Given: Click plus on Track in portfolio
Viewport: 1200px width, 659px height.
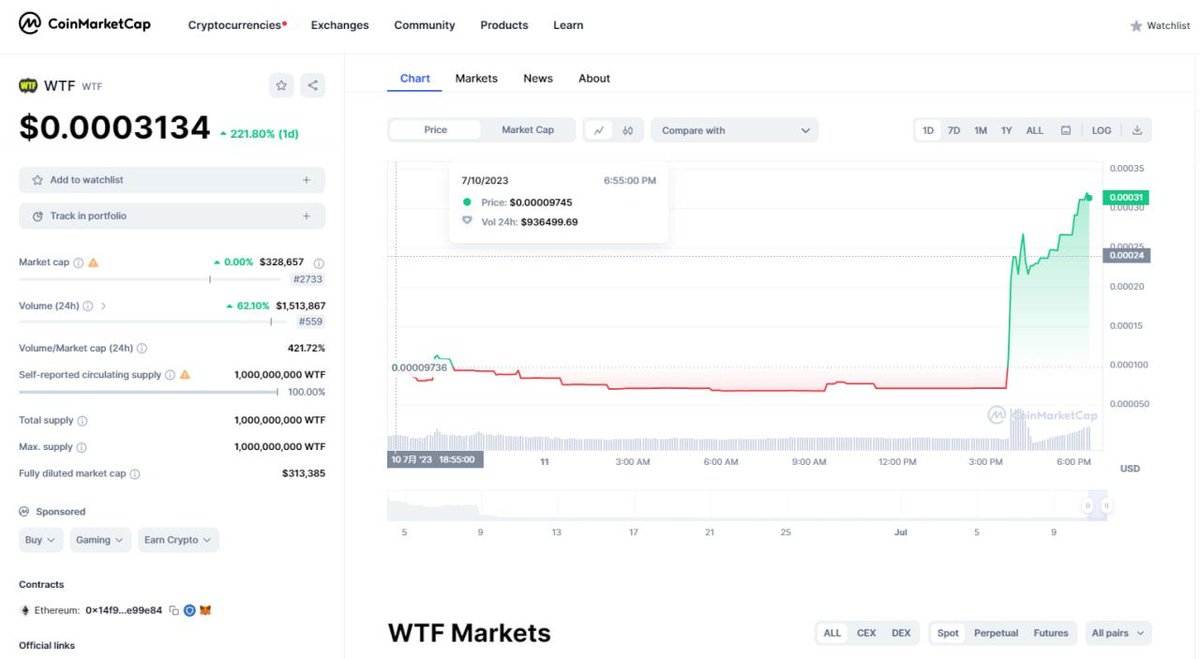Looking at the screenshot, I should point(306,216).
